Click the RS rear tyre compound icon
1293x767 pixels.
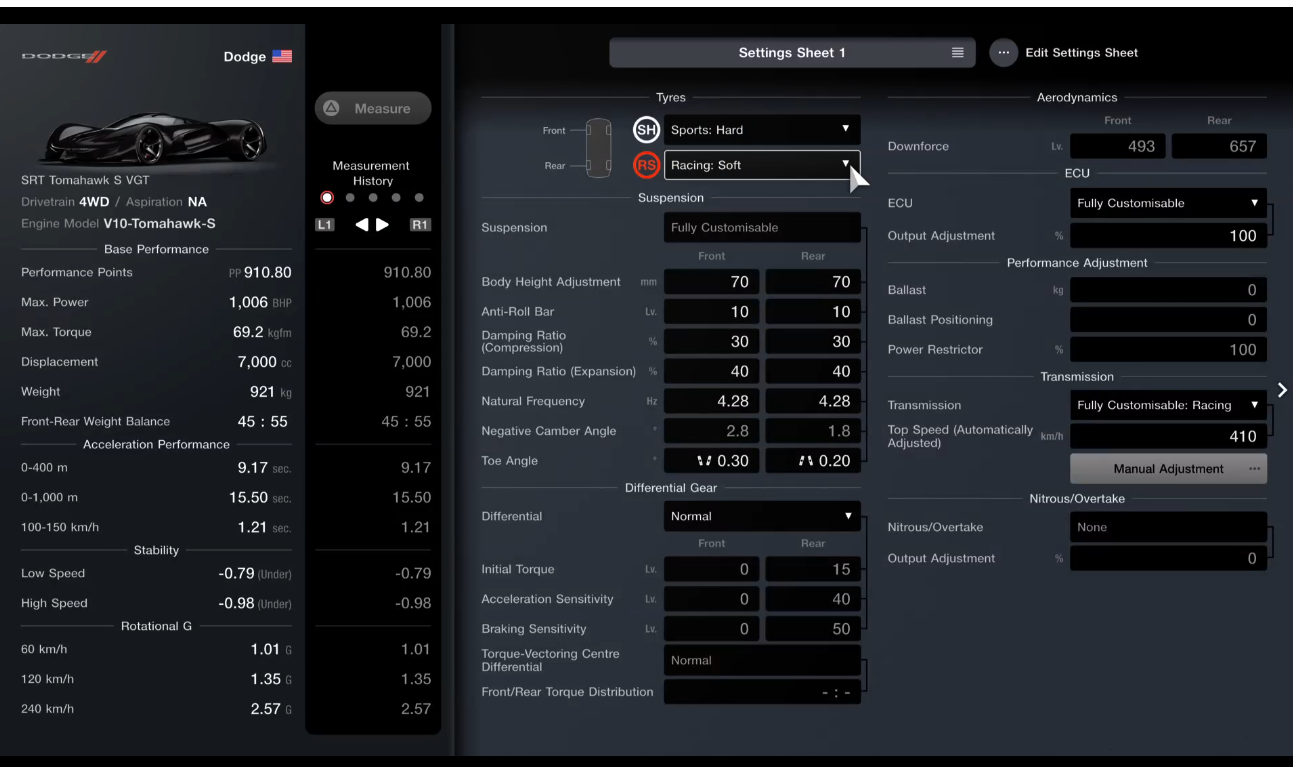[x=646, y=166]
